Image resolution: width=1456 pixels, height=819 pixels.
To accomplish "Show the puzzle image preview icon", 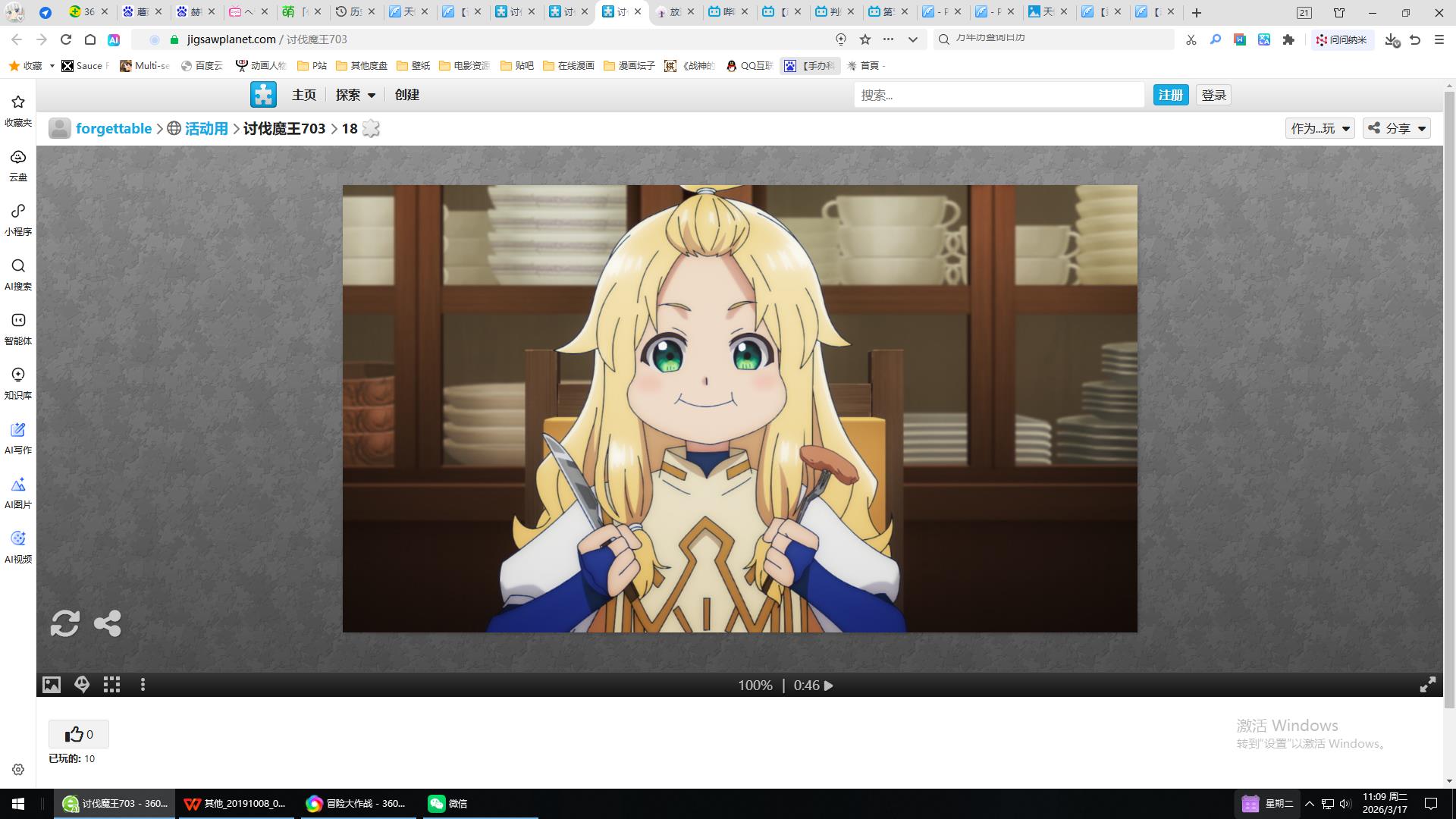I will coord(52,685).
